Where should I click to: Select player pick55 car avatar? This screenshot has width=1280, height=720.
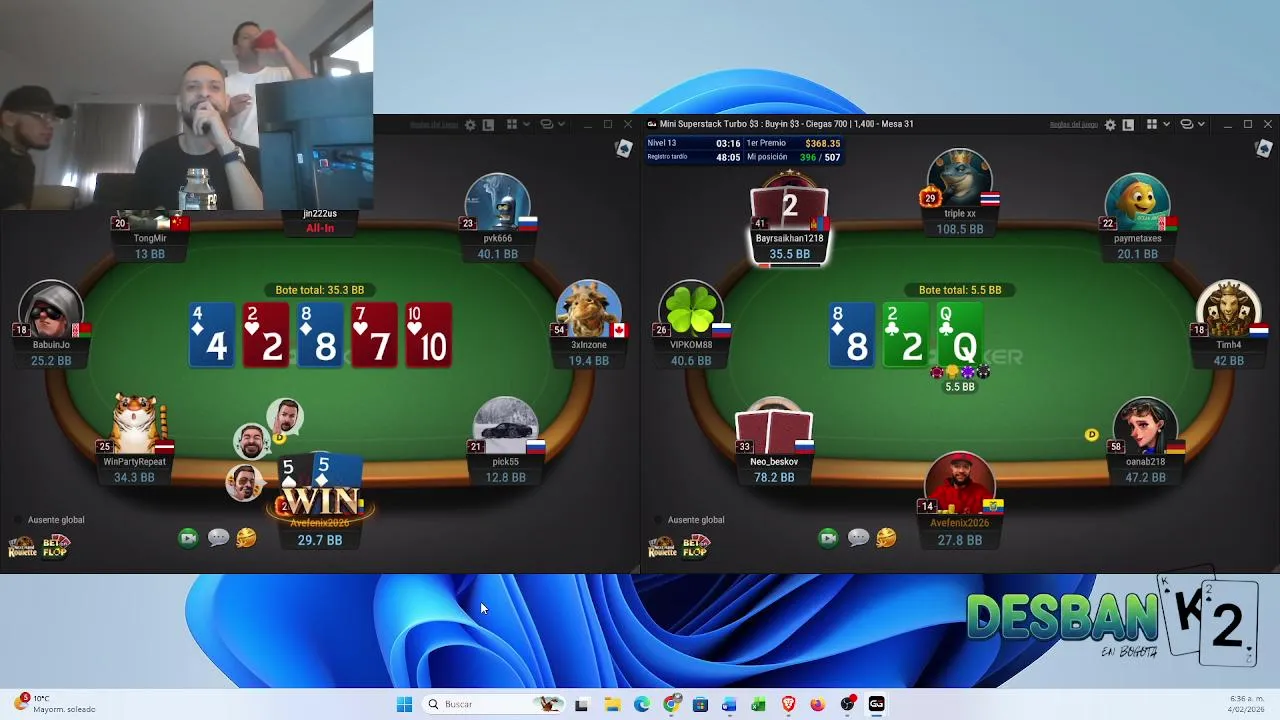tap(505, 427)
